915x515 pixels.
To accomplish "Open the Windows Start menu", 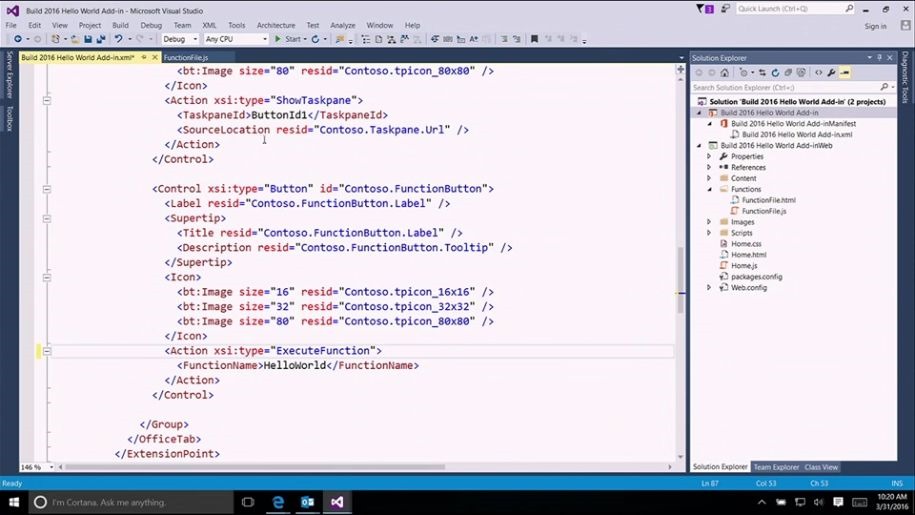I will (14, 502).
